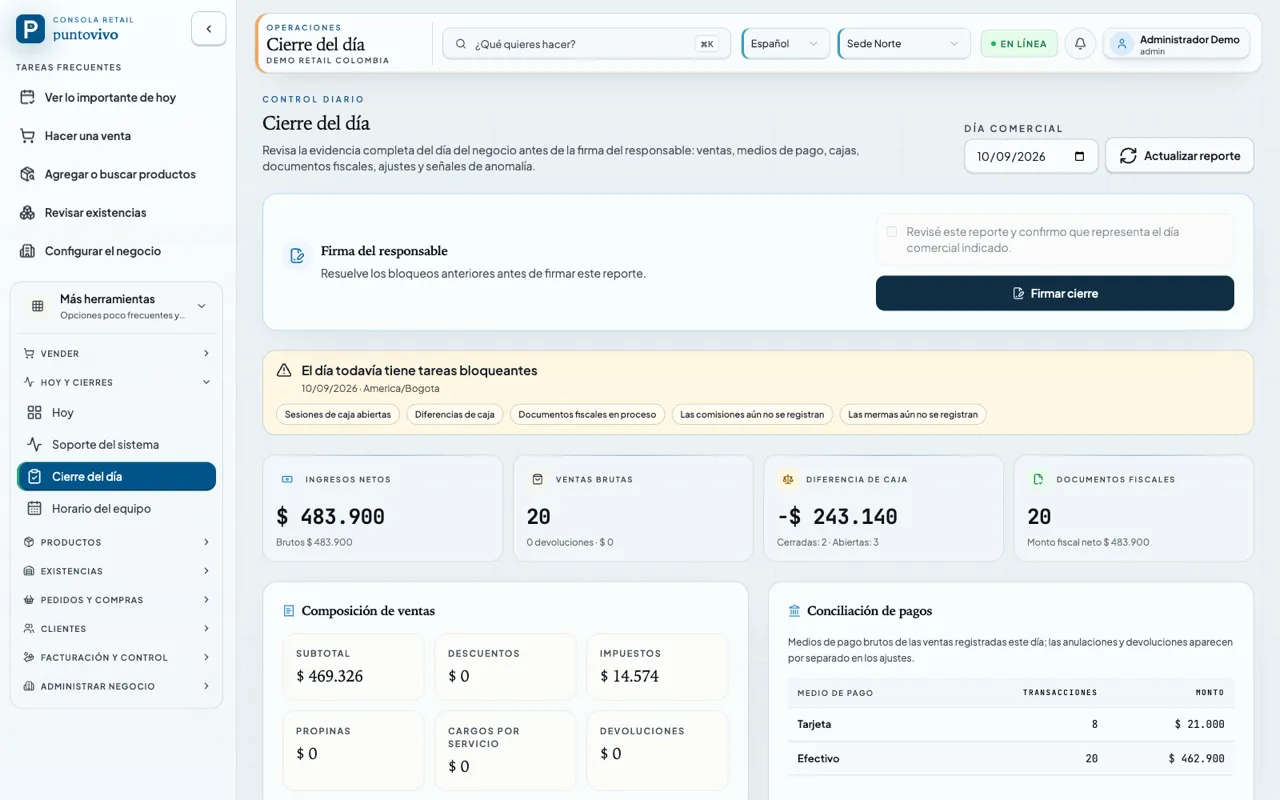This screenshot has width=1280, height=800.
Task: Click the Día comercial date field
Action: [1031, 156]
